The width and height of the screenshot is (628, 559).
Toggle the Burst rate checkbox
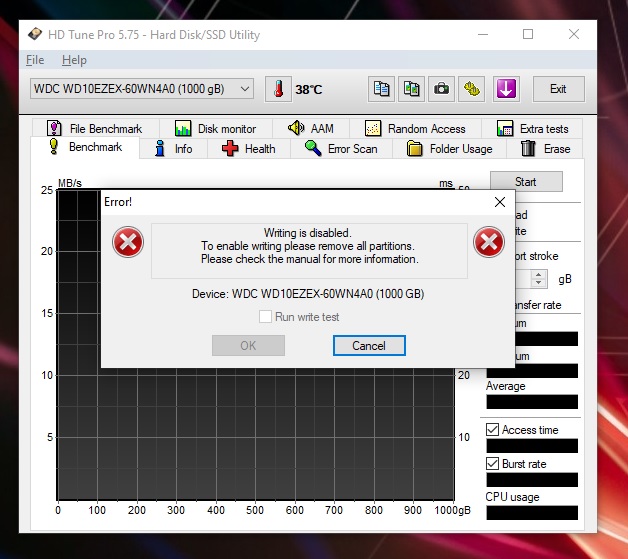click(492, 464)
